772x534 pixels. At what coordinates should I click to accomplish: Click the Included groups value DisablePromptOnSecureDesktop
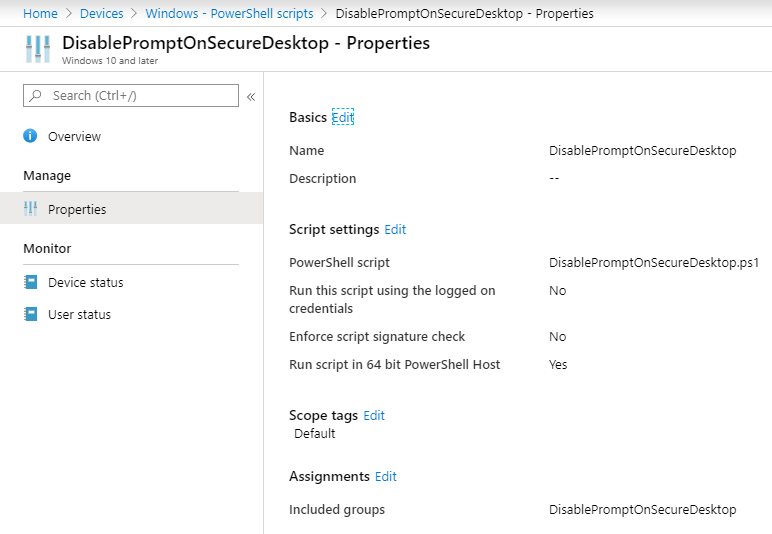[x=643, y=509]
